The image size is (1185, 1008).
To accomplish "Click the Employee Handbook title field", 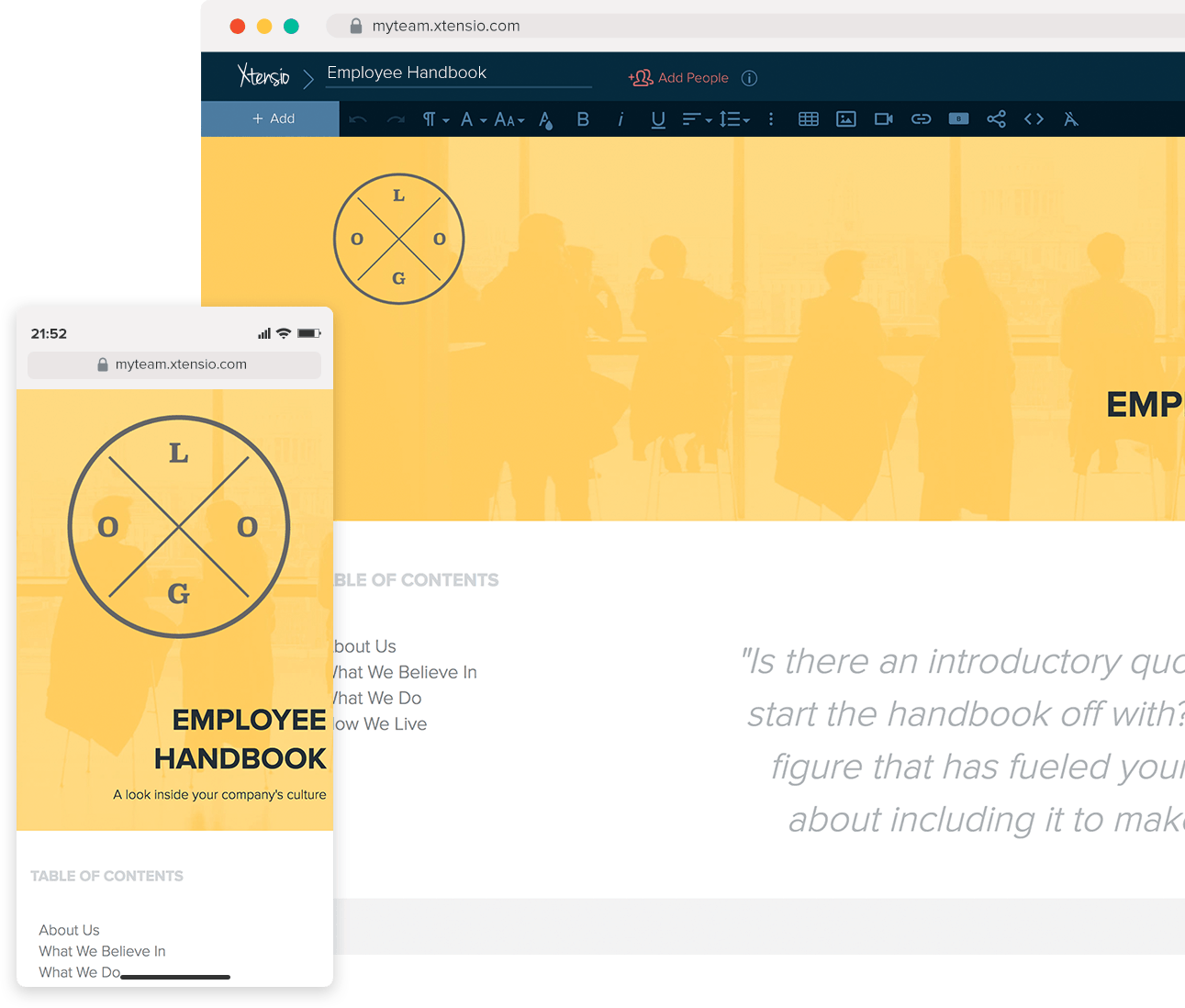I will [x=407, y=73].
